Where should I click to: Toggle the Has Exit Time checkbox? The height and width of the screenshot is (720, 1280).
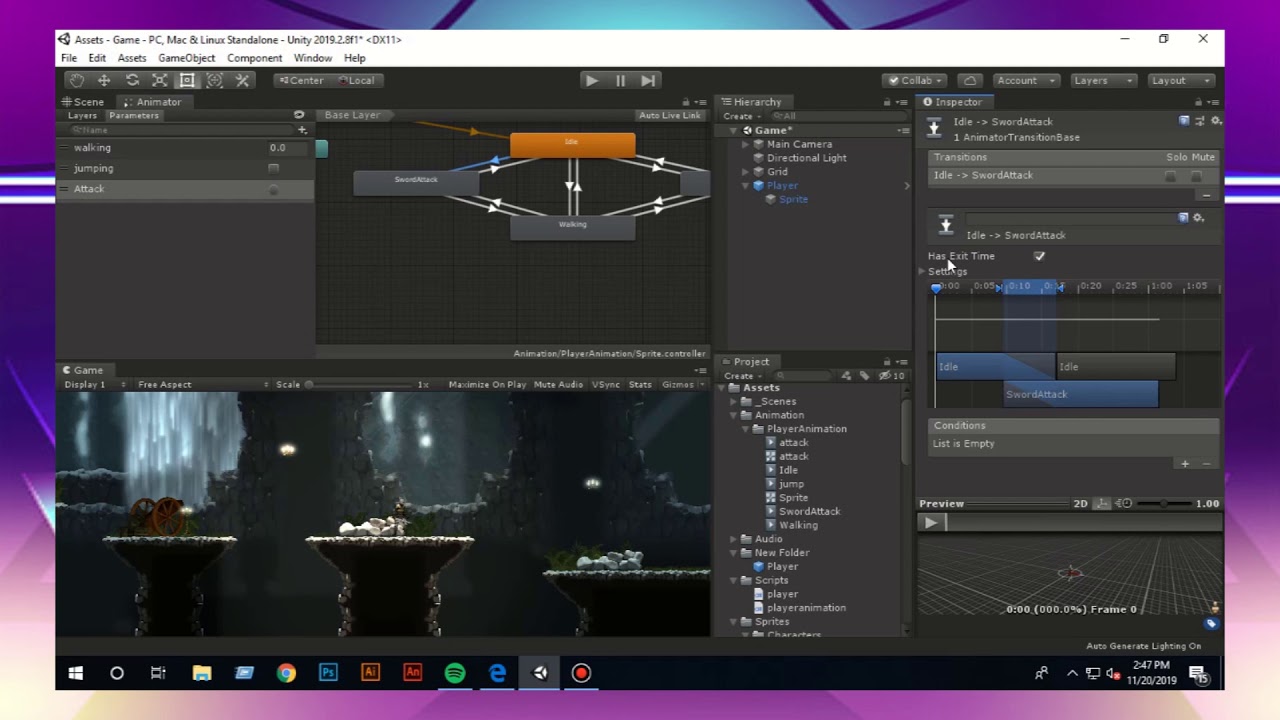coord(1039,256)
